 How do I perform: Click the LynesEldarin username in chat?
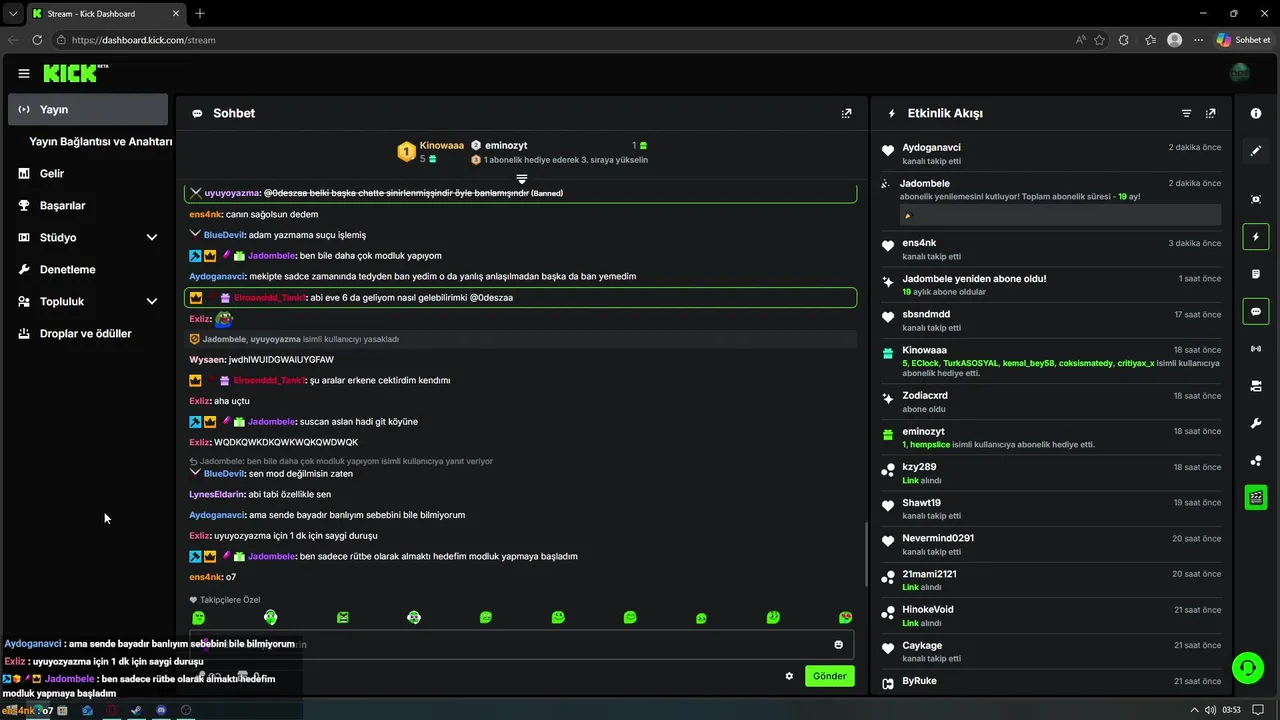coord(217,494)
